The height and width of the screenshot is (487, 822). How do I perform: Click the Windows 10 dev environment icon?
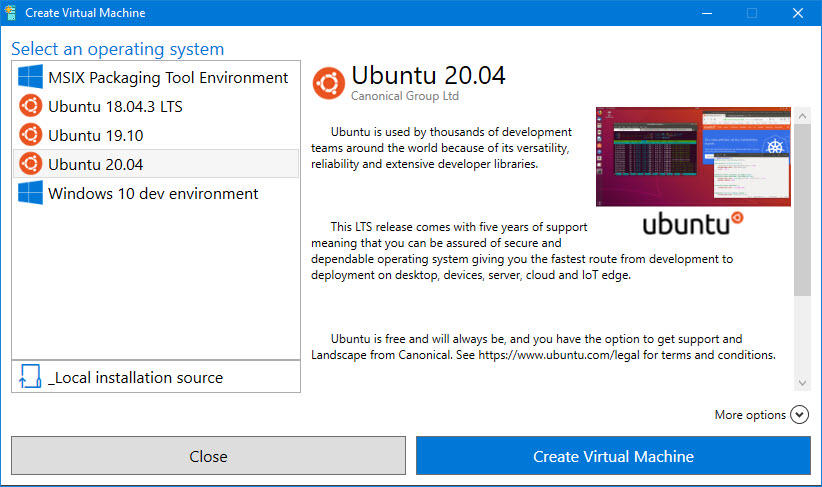click(x=30, y=193)
